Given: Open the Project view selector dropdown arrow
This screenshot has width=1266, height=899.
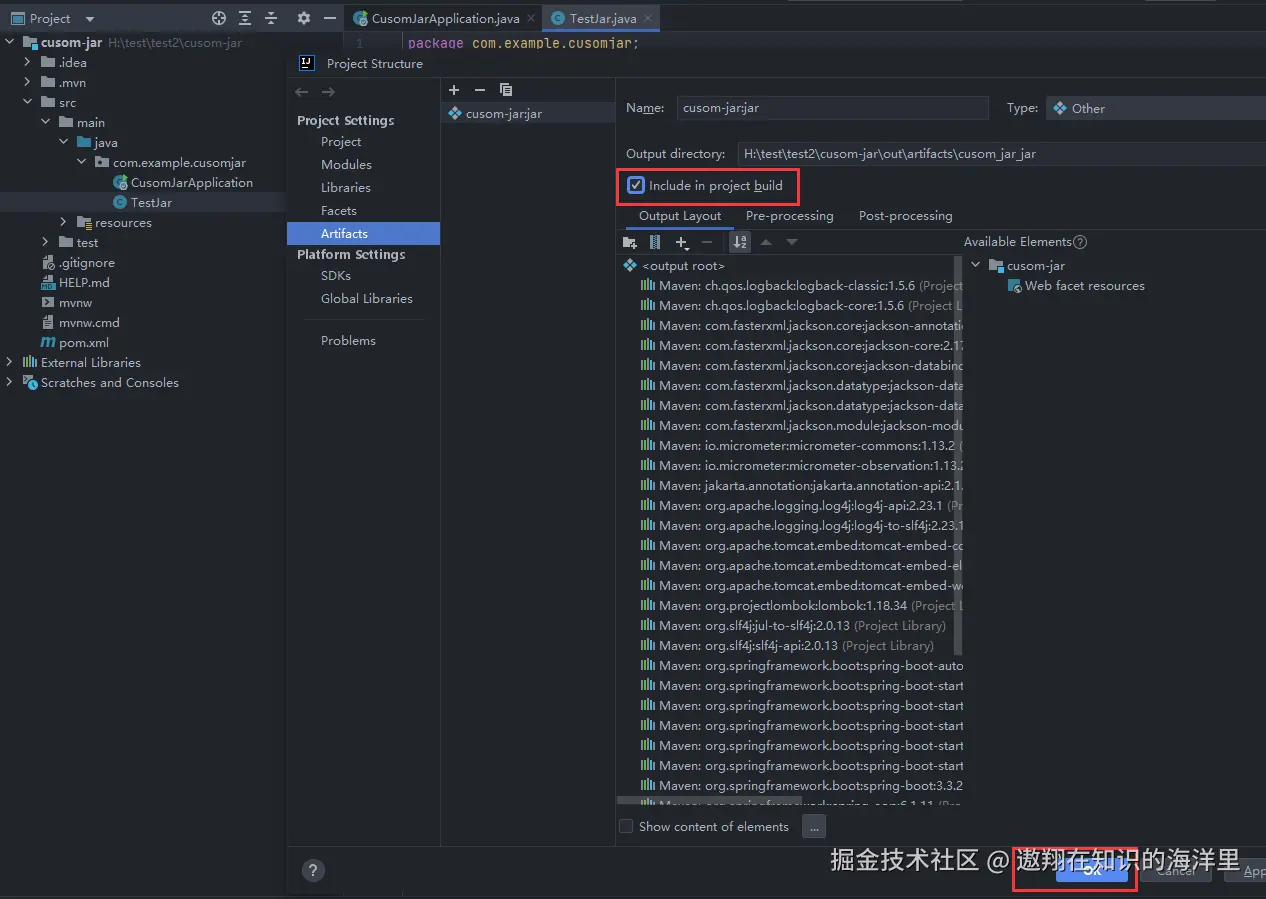Looking at the screenshot, I should 89,19.
